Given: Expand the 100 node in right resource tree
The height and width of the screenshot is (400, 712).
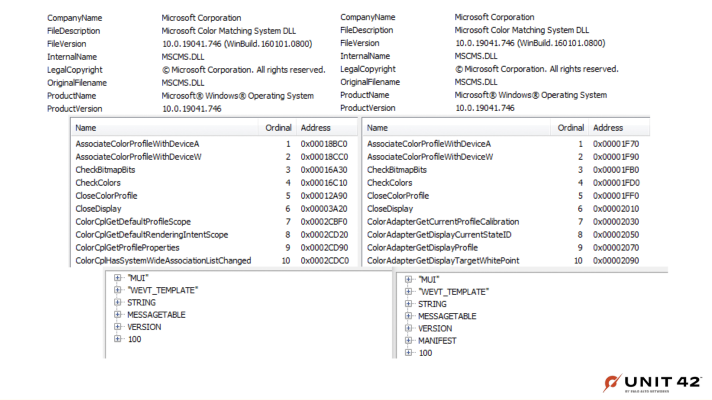Looking at the screenshot, I should (x=408, y=353).
